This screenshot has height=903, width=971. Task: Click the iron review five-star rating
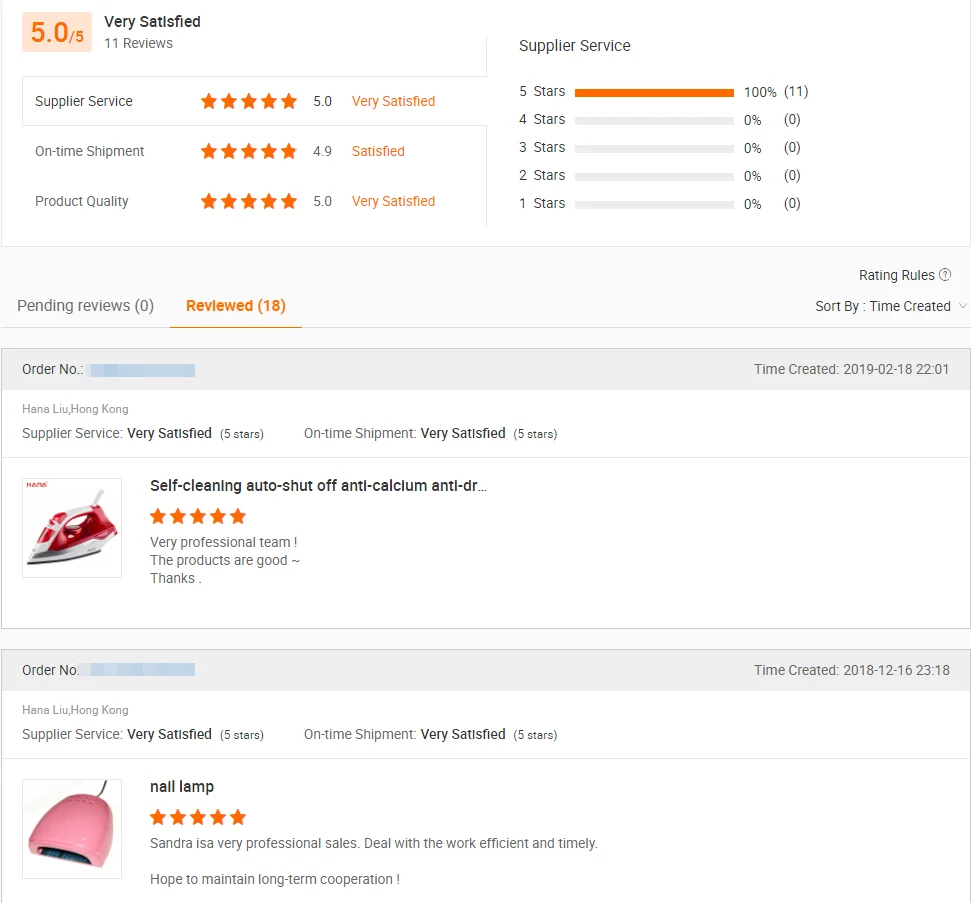point(198,516)
